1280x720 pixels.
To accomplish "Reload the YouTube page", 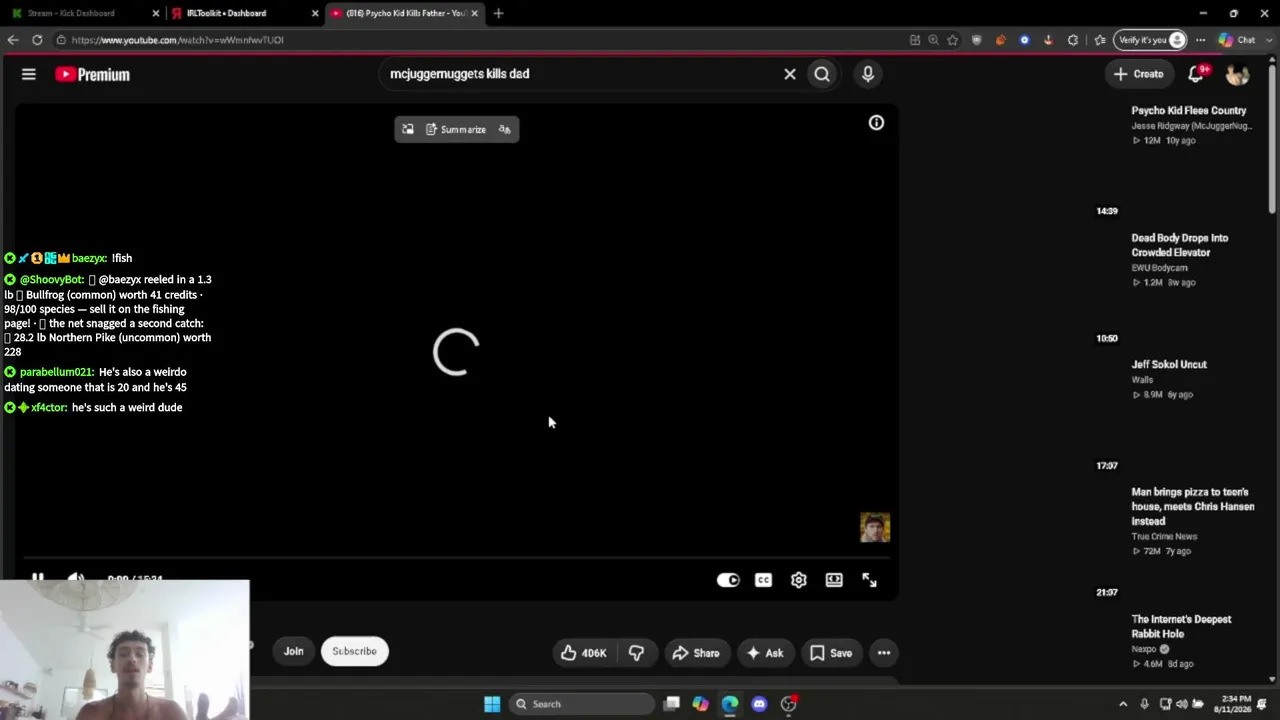I will click(x=37, y=40).
